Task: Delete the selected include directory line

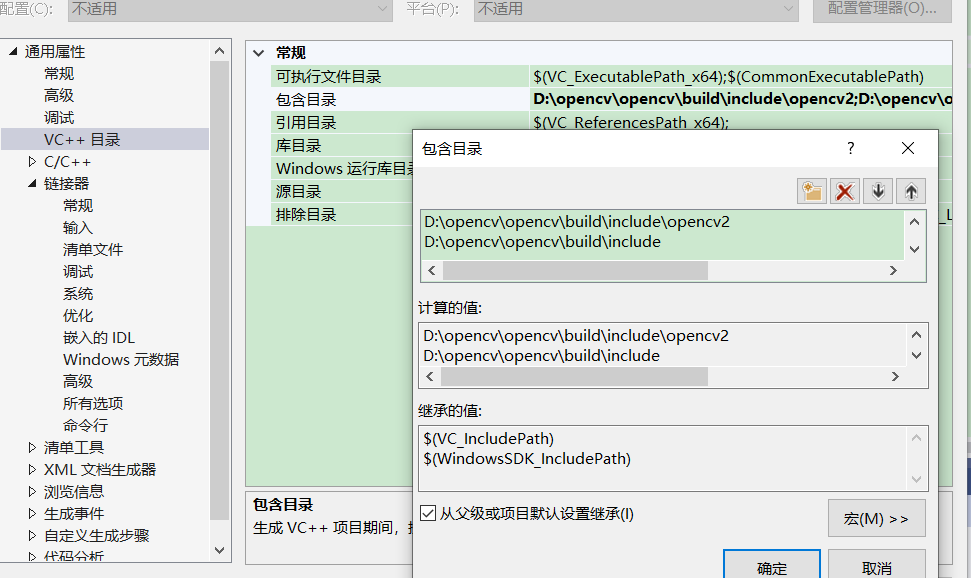Action: click(845, 191)
